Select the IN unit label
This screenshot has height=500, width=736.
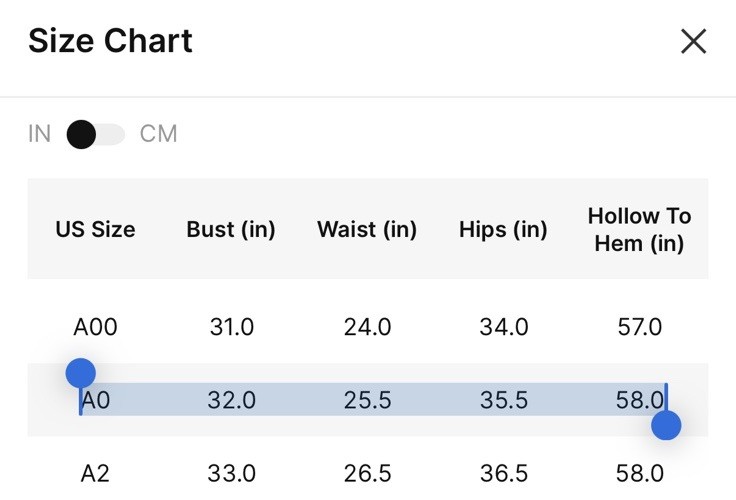point(39,134)
